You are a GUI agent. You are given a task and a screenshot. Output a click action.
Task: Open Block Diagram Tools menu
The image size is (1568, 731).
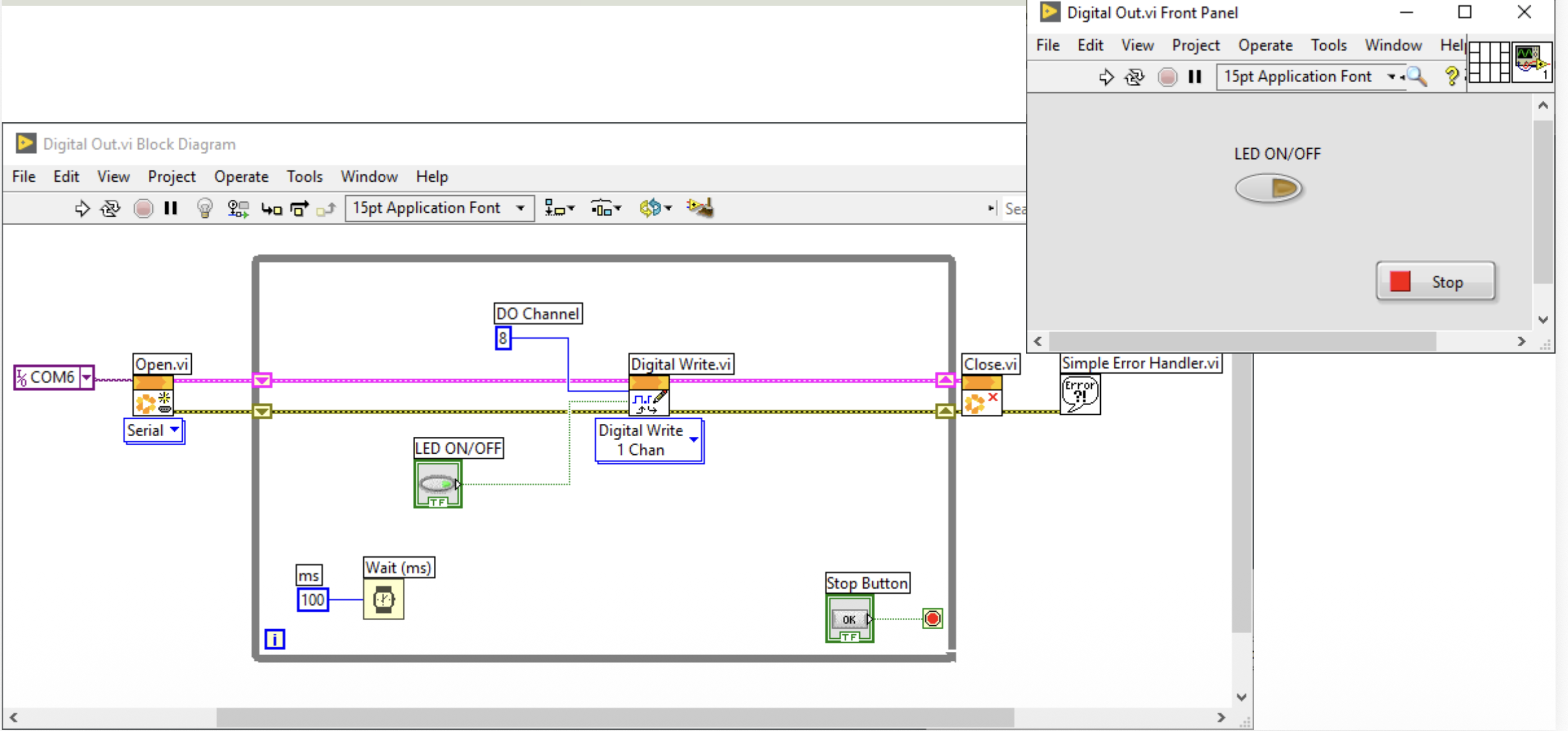click(x=304, y=177)
